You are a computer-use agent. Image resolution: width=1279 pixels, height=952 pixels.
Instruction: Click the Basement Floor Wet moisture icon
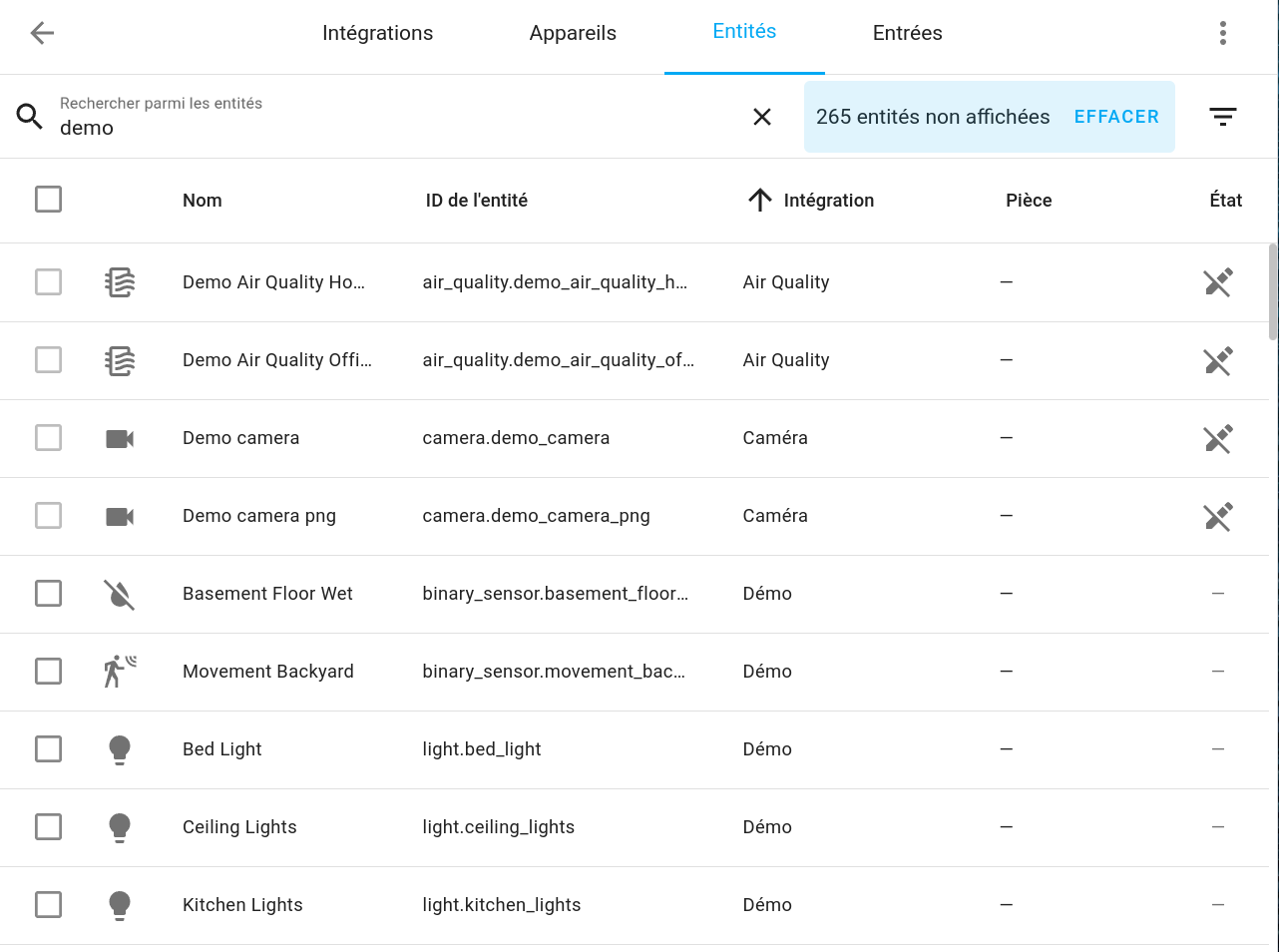pos(120,594)
